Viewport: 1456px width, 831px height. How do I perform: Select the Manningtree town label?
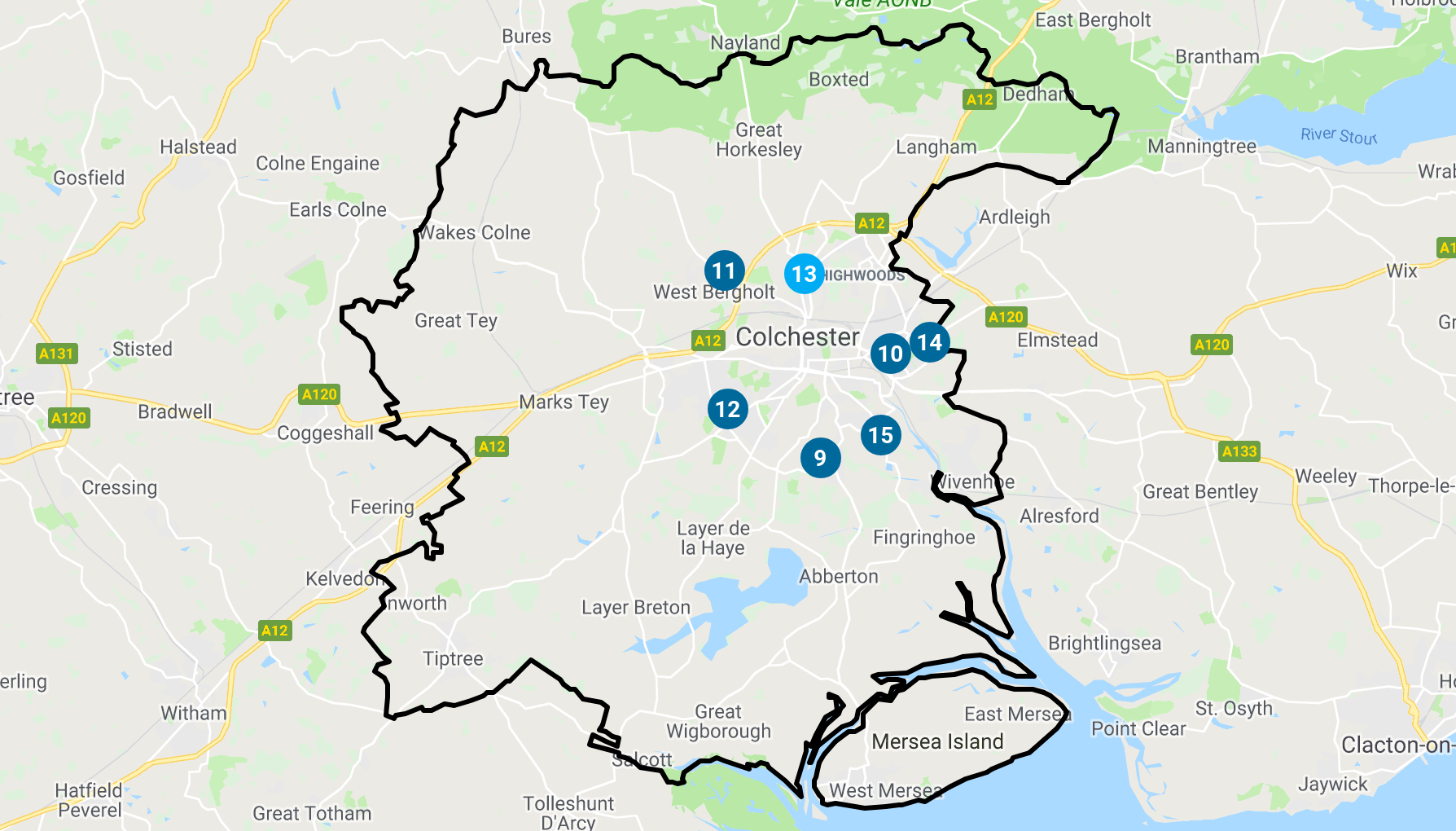1202,147
